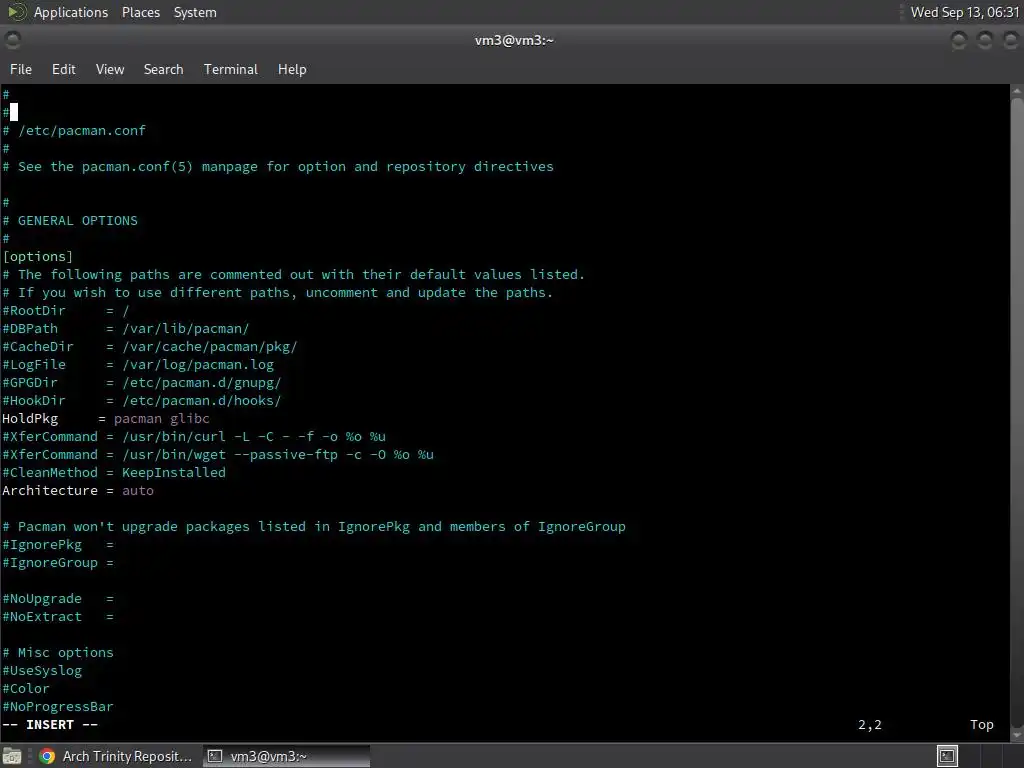Click the terminal vertical scrollbar
This screenshot has width=1024, height=768.
[x=1017, y=411]
